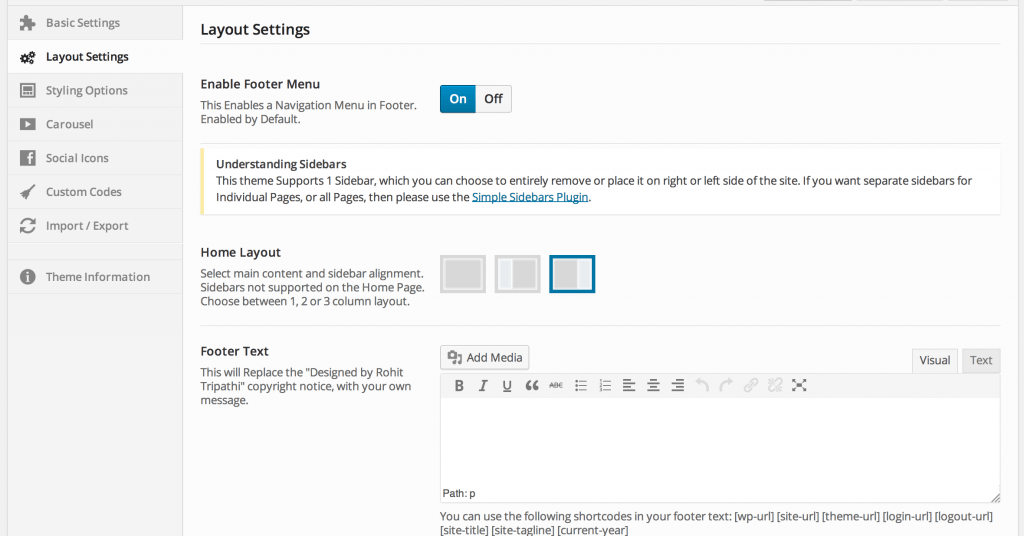Click the Add Media button
The width and height of the screenshot is (1024, 536).
485,358
